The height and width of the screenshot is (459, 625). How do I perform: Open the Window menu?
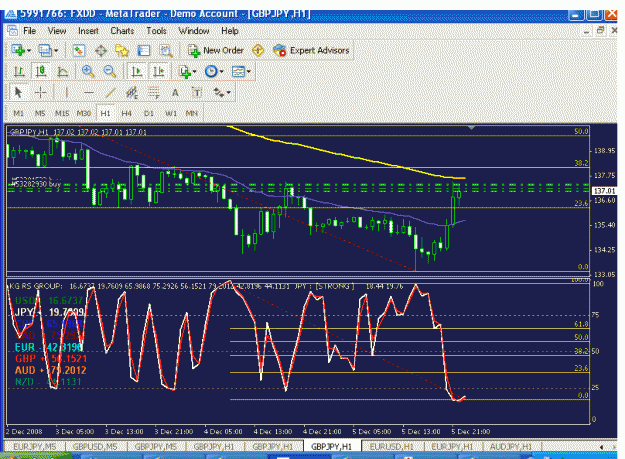[194, 31]
